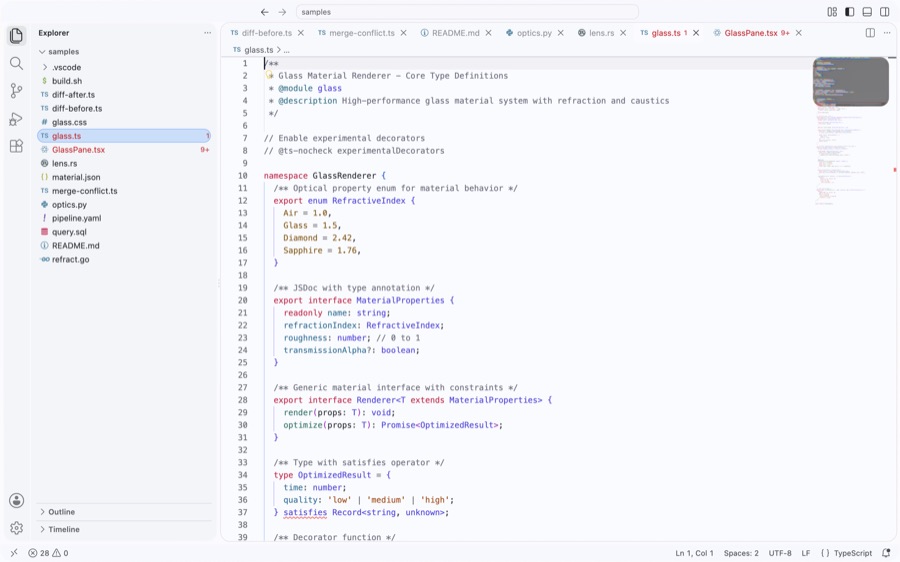Viewport: 900px width, 562px height.
Task: Click the samples search box in title bar
Action: pyautogui.click(x=467, y=11)
